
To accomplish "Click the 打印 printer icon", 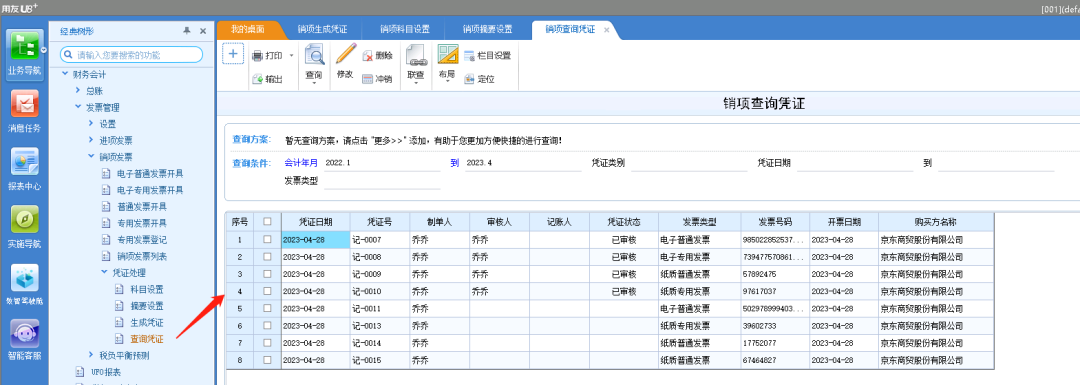I will [257, 56].
